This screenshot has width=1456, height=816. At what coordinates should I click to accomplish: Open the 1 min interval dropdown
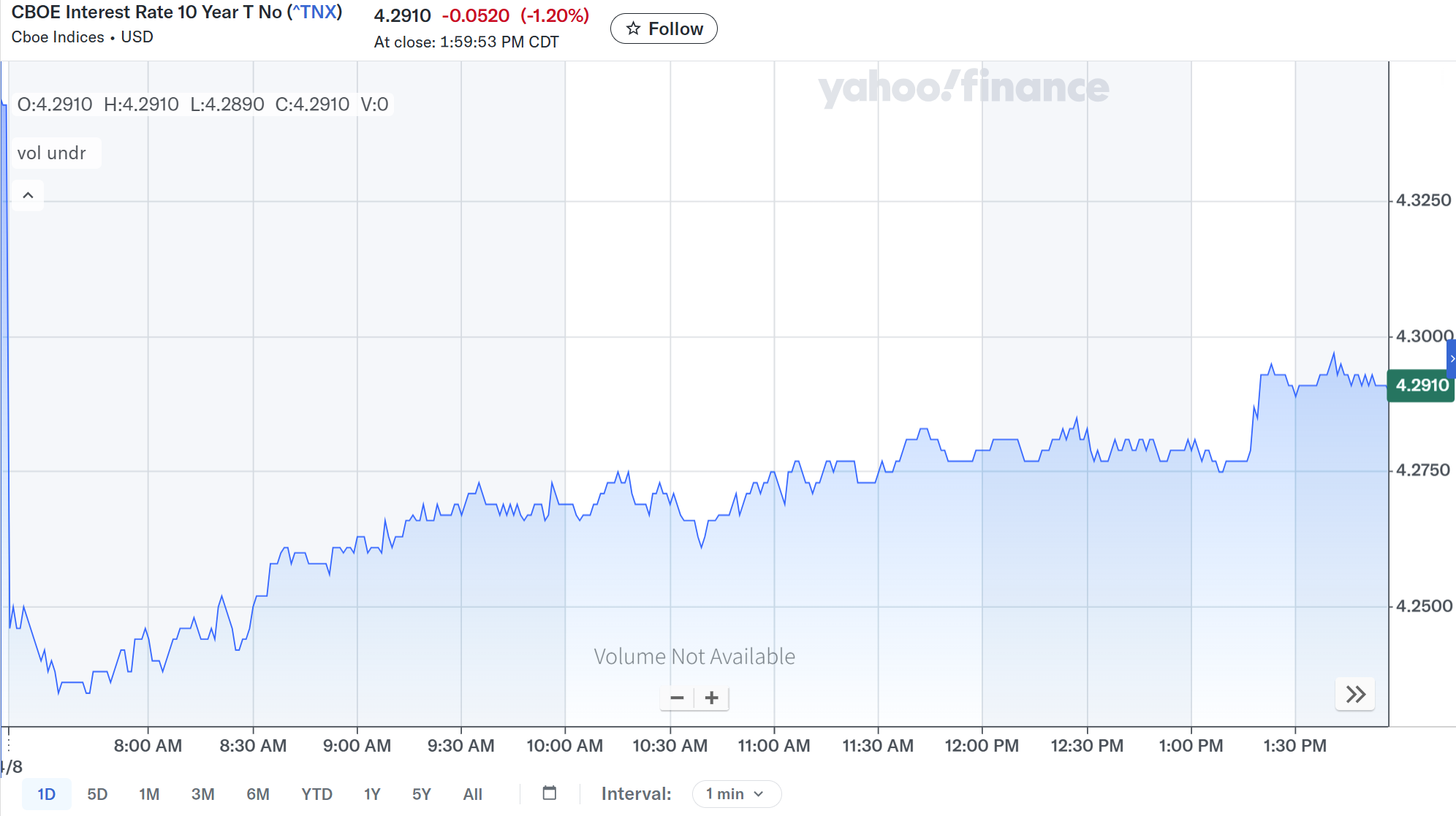click(x=735, y=794)
